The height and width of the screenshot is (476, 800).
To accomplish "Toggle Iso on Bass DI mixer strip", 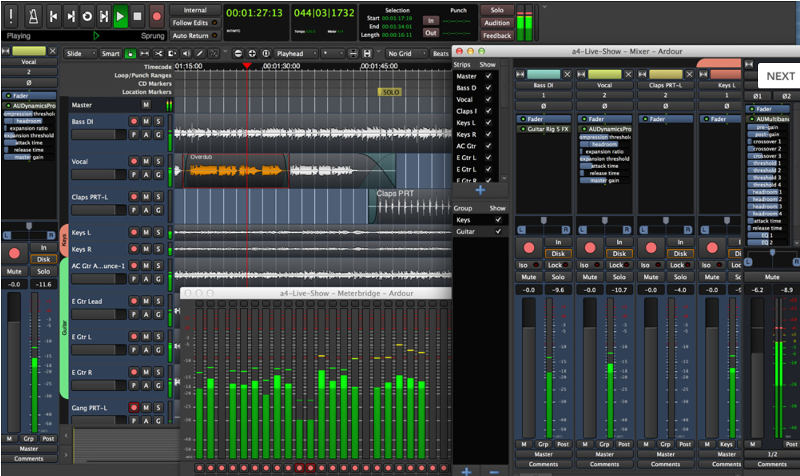I will [x=529, y=265].
